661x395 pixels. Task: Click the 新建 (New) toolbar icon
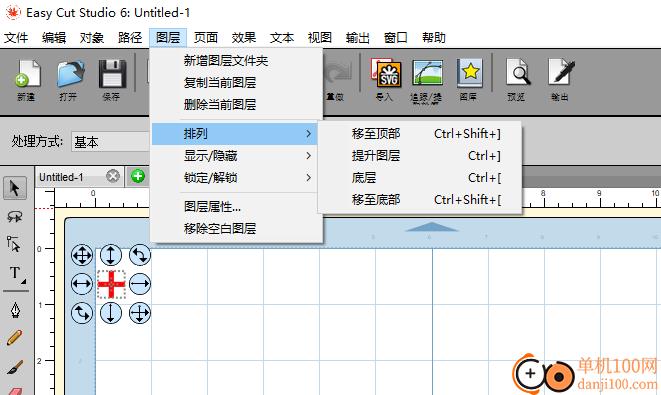click(27, 74)
